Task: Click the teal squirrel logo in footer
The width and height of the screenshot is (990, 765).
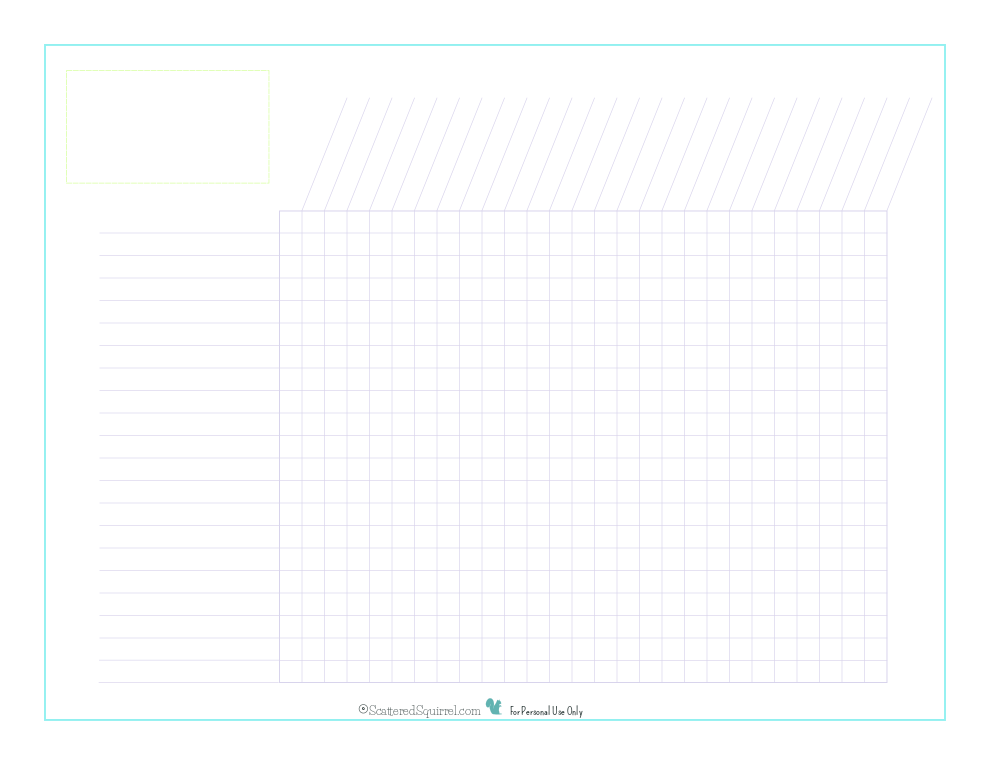Action: click(x=494, y=706)
